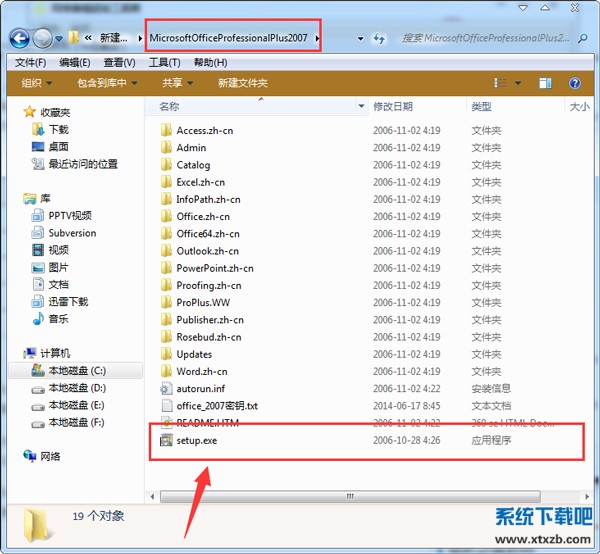The width and height of the screenshot is (600, 554).
Task: Open 音乐 library in sidebar
Action: [x=58, y=319]
